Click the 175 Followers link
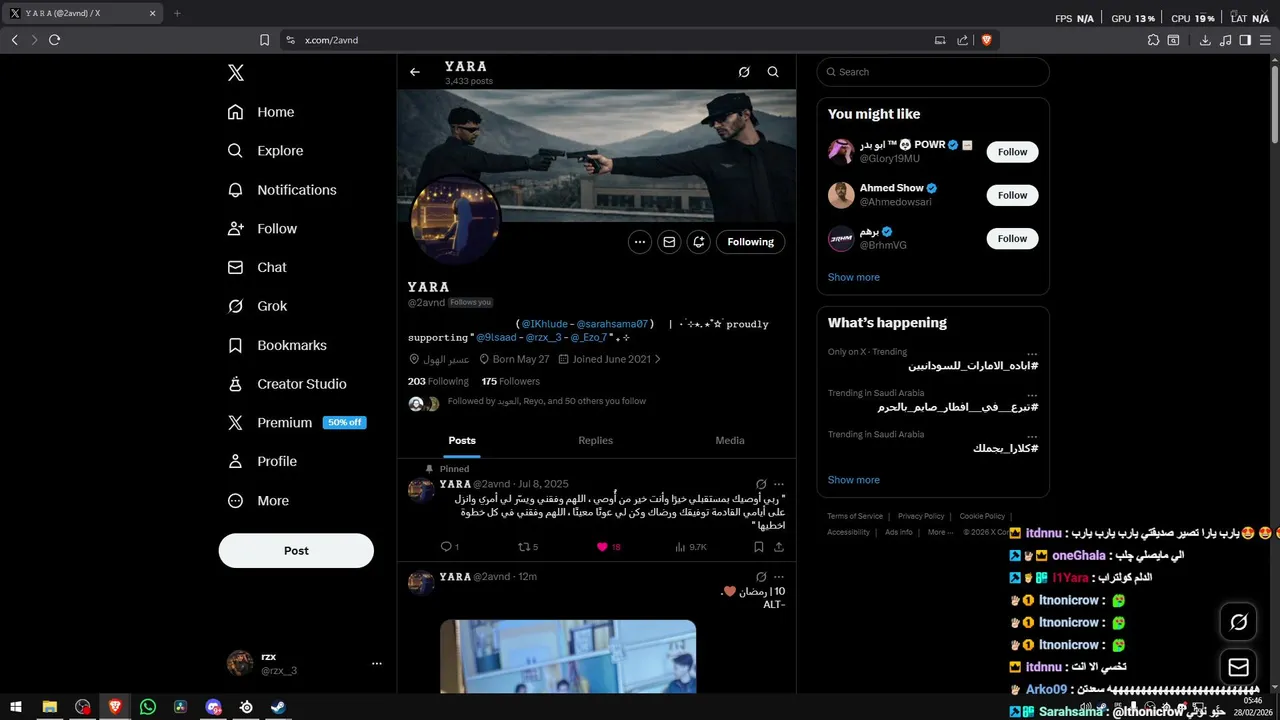 pos(510,381)
